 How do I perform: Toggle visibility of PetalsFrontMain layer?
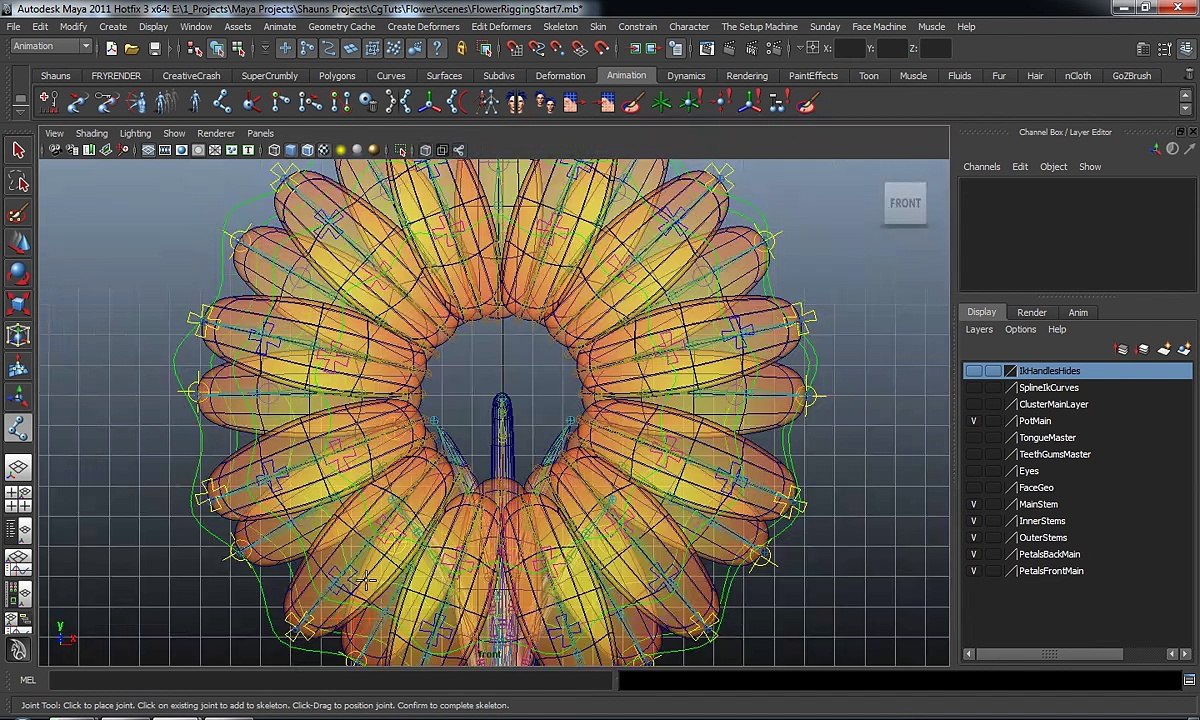coord(973,571)
